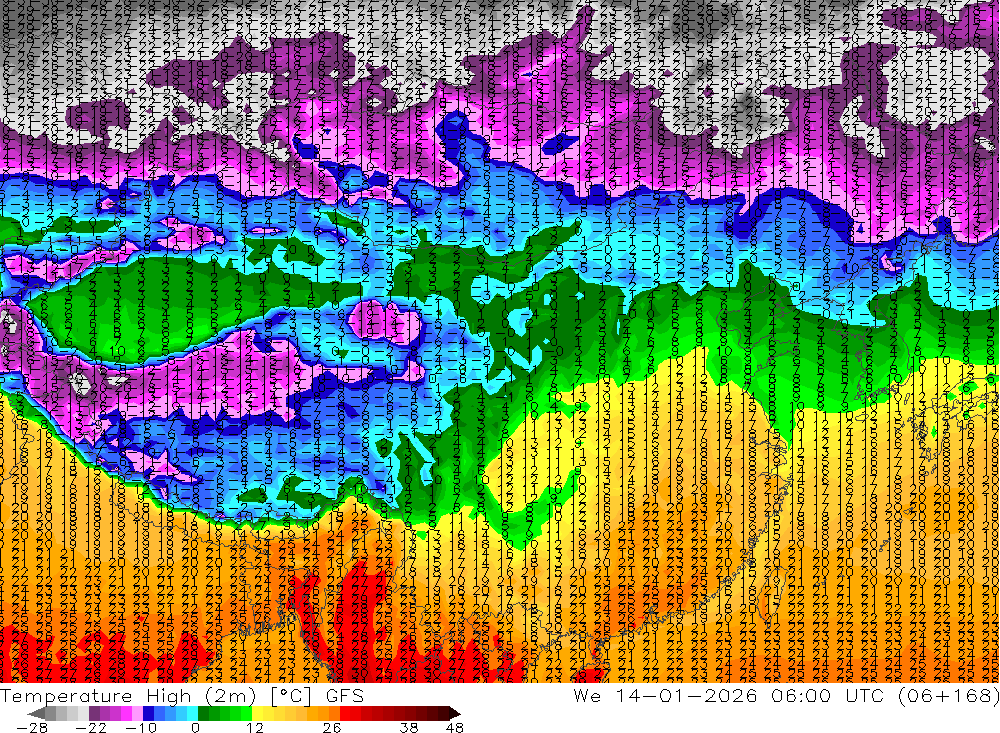Click the dark blue swatch at the -10 mark
Image resolution: width=1000 pixels, height=733 pixels.
[148, 714]
